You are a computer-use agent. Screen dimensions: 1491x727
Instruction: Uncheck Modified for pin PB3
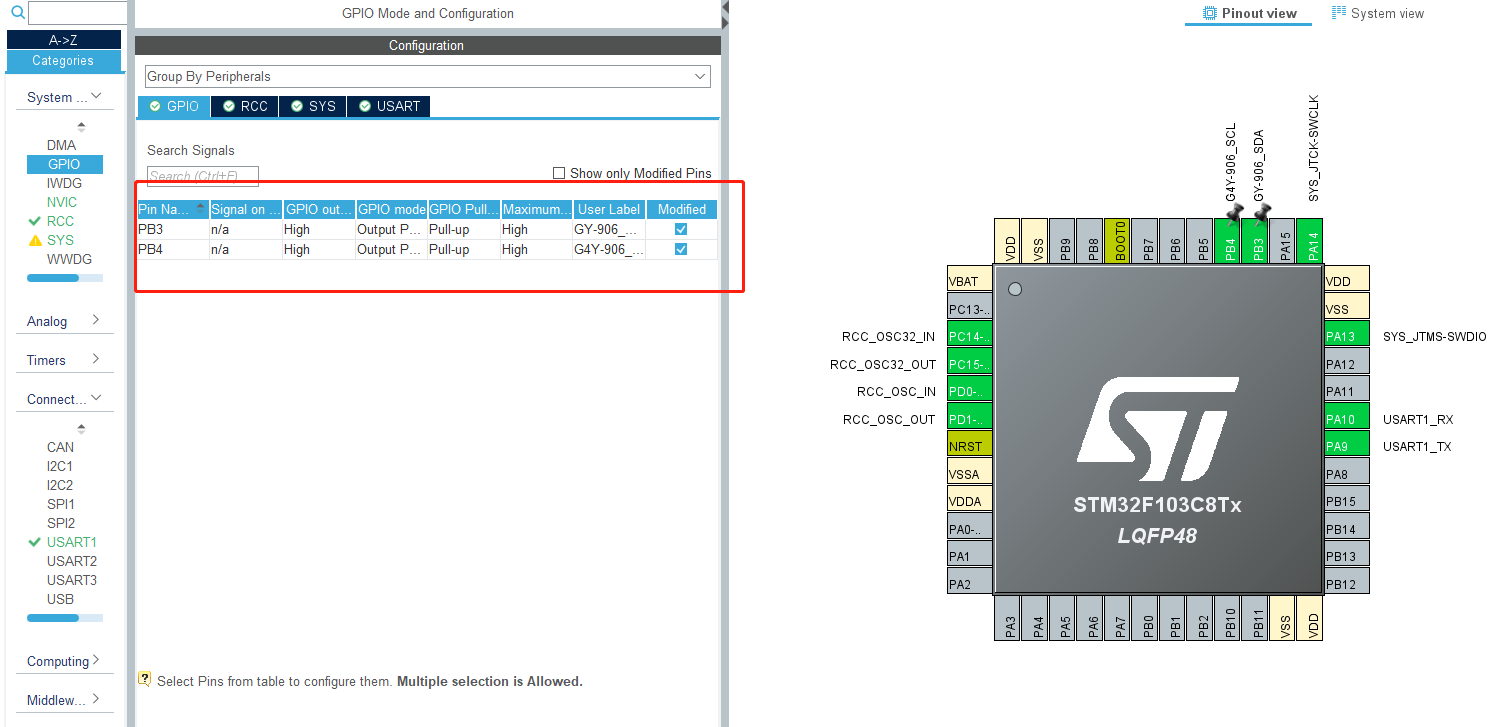coord(680,229)
